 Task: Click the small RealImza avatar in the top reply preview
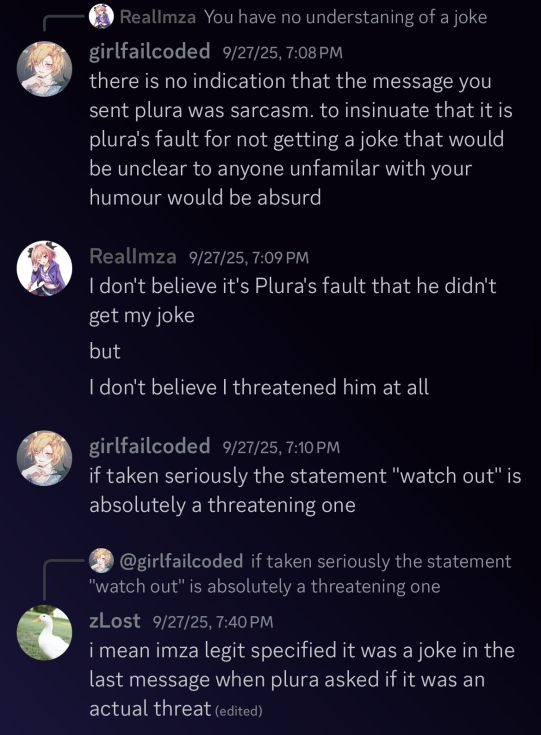101,16
